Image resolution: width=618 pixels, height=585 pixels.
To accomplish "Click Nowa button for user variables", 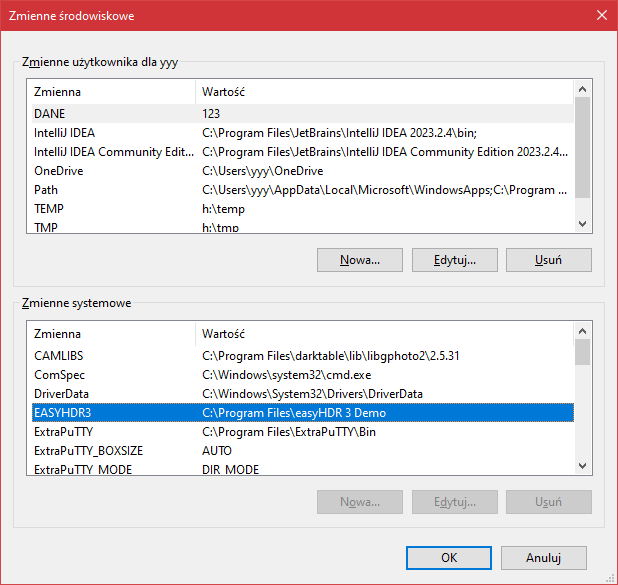I will [x=360, y=260].
